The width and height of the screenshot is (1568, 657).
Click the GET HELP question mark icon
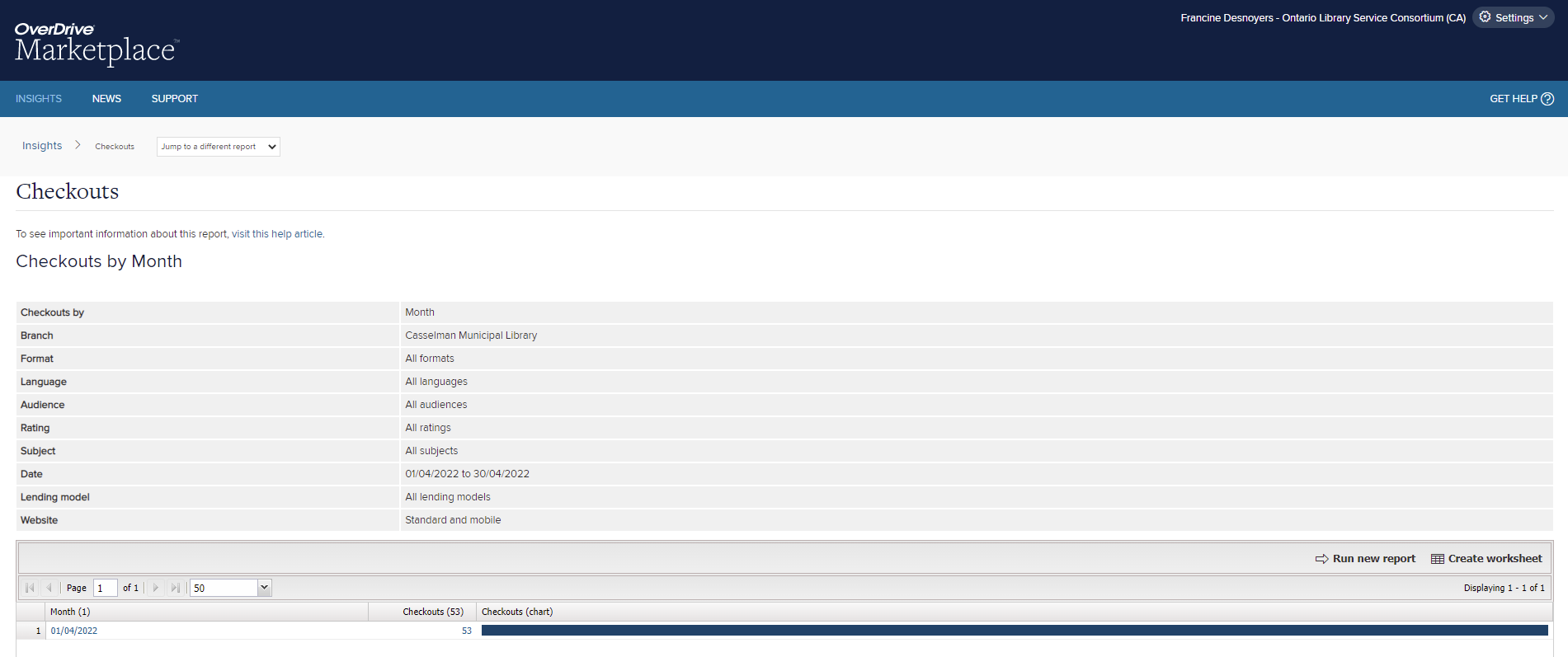[x=1547, y=99]
